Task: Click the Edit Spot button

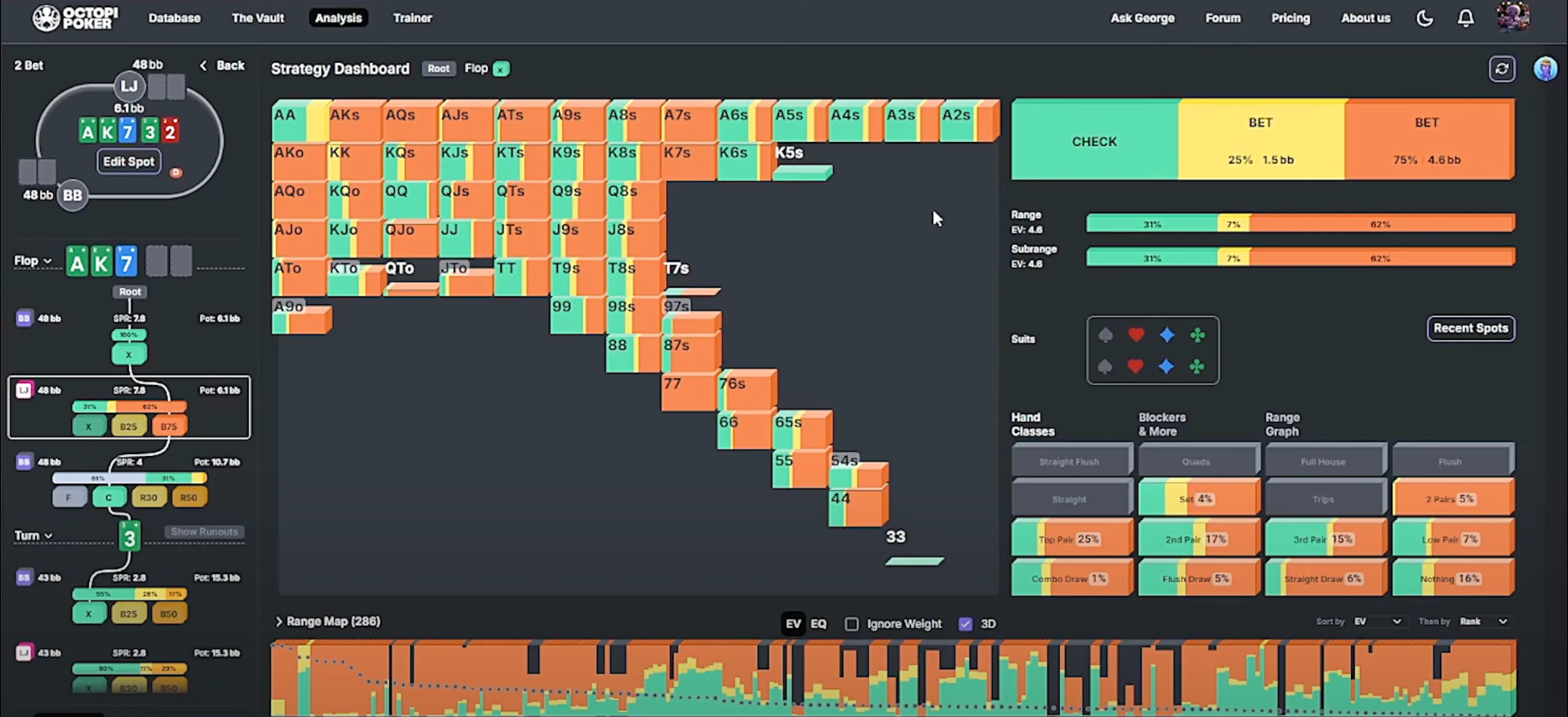Action: (x=128, y=162)
